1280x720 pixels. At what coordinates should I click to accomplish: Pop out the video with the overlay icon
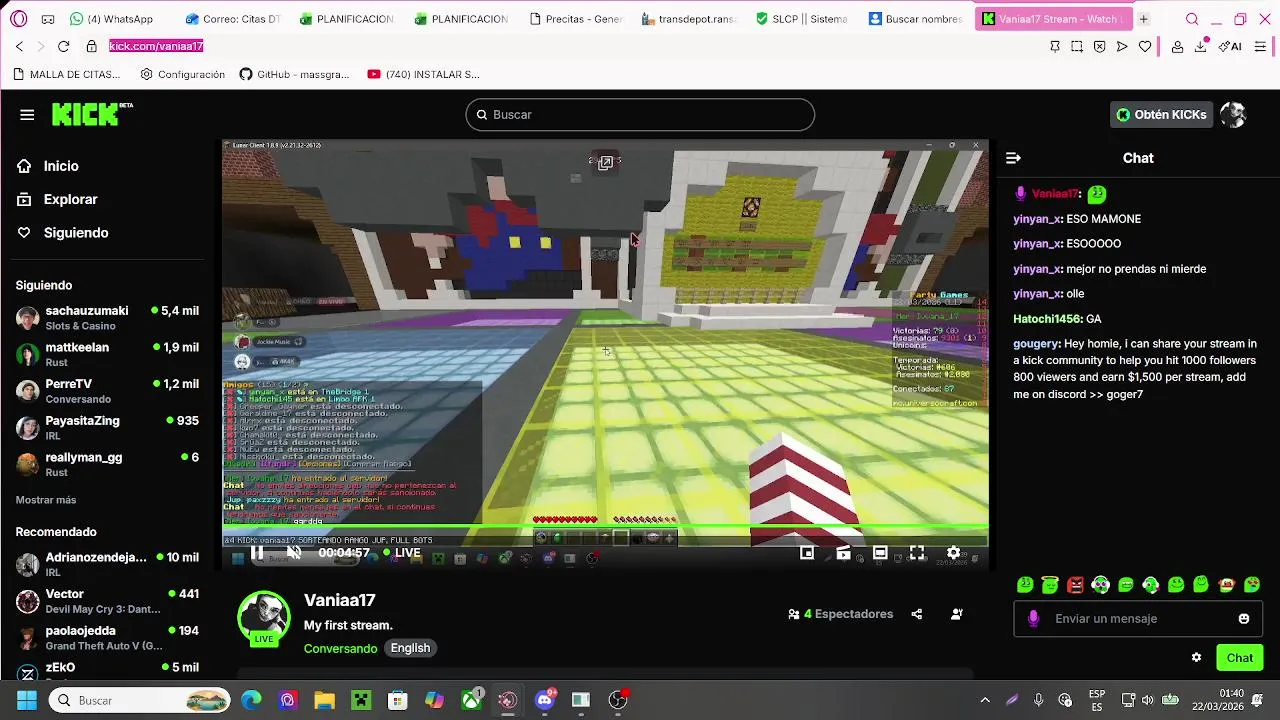pyautogui.click(x=605, y=163)
